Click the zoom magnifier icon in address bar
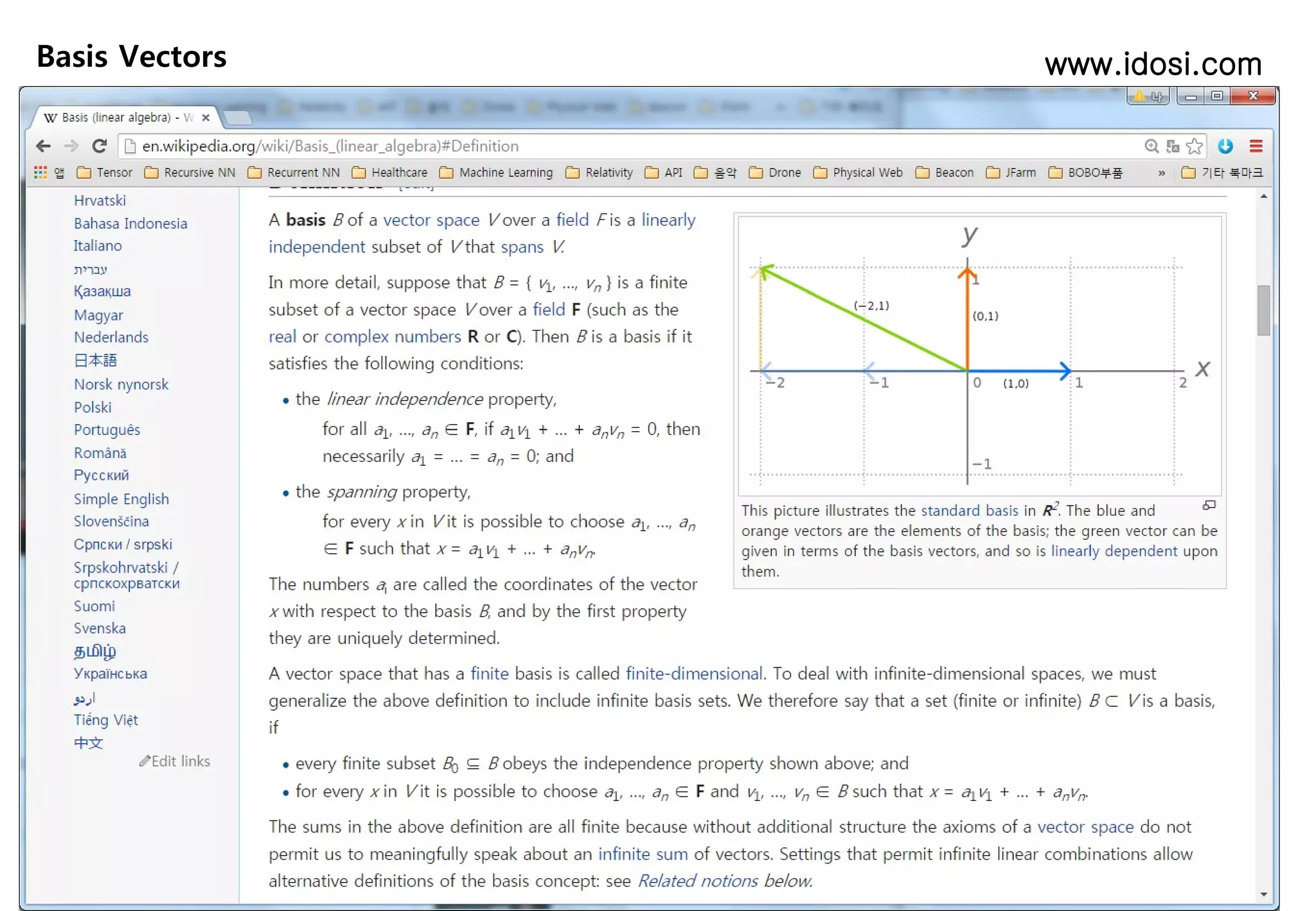 click(x=1151, y=146)
